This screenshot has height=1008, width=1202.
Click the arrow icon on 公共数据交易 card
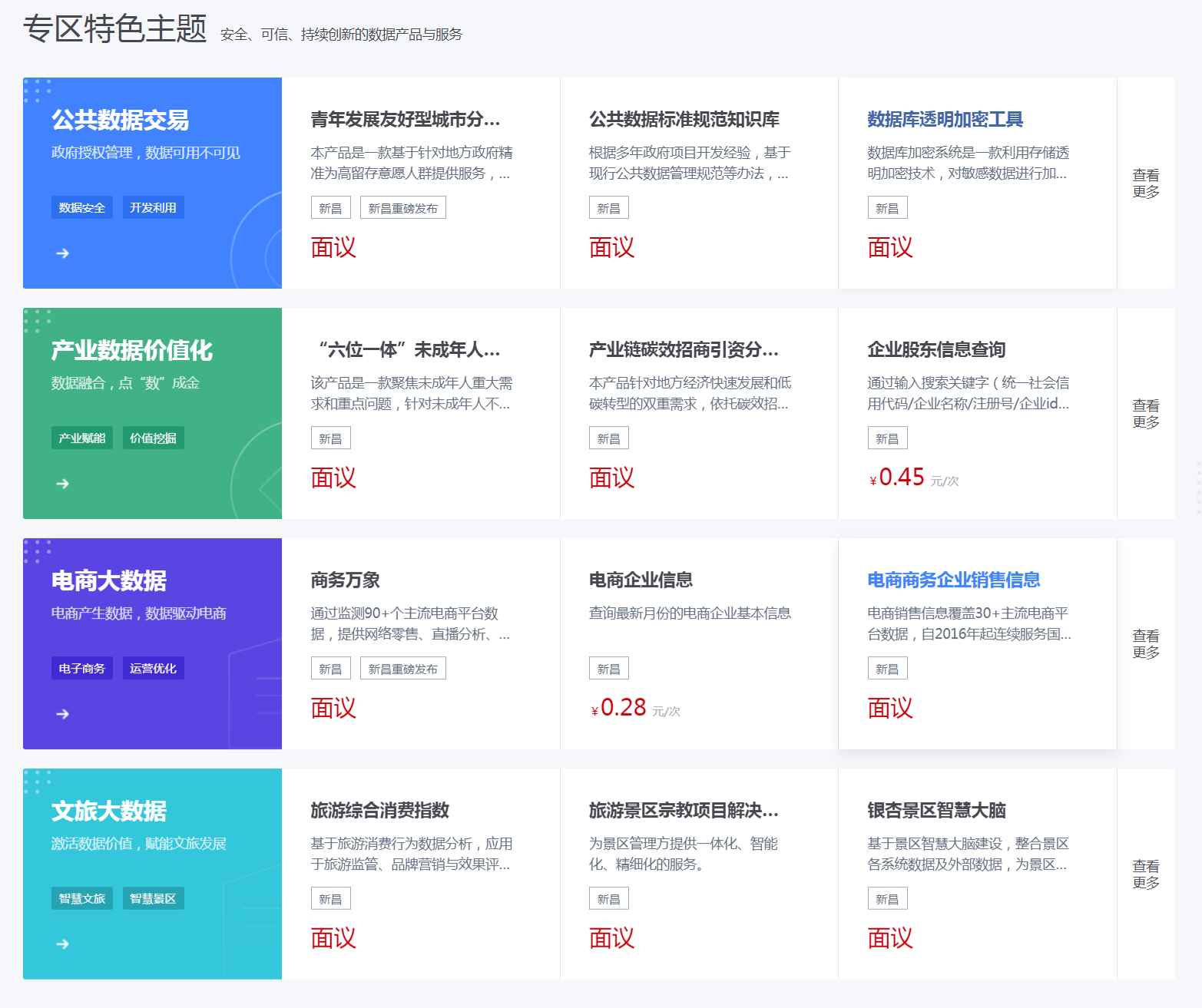(63, 253)
